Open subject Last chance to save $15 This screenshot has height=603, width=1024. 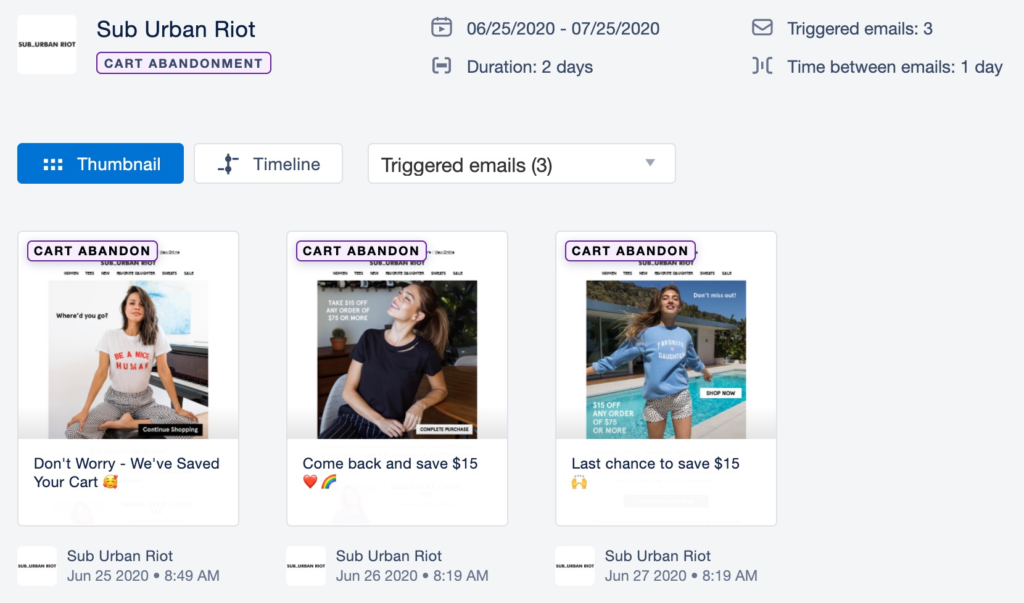[x=655, y=472]
